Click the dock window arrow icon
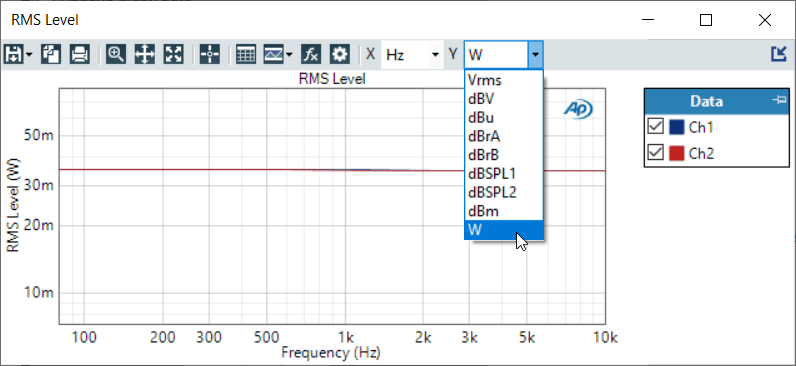The height and width of the screenshot is (366, 796). pyautogui.click(x=779, y=54)
